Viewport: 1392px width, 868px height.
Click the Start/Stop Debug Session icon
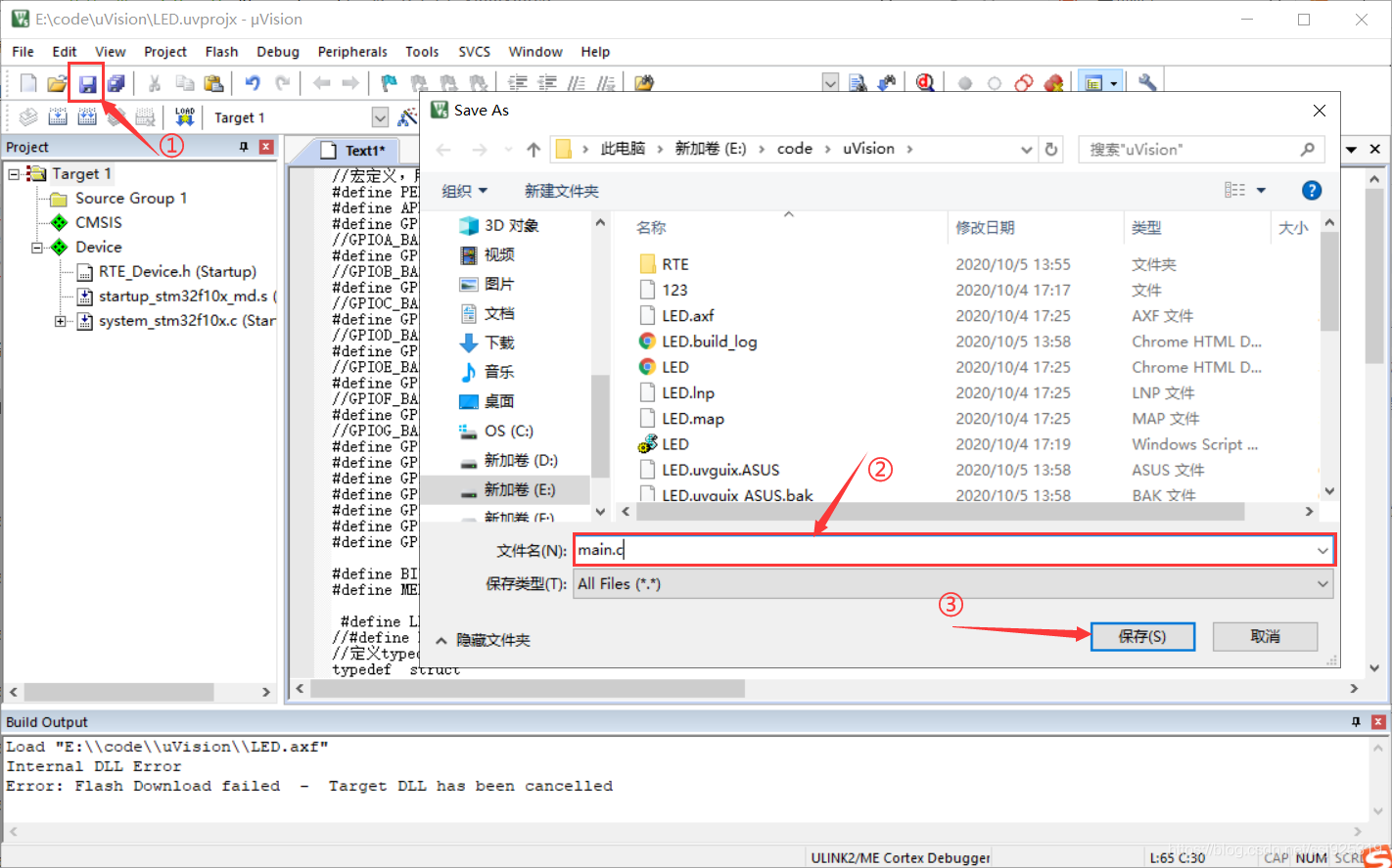click(x=925, y=84)
